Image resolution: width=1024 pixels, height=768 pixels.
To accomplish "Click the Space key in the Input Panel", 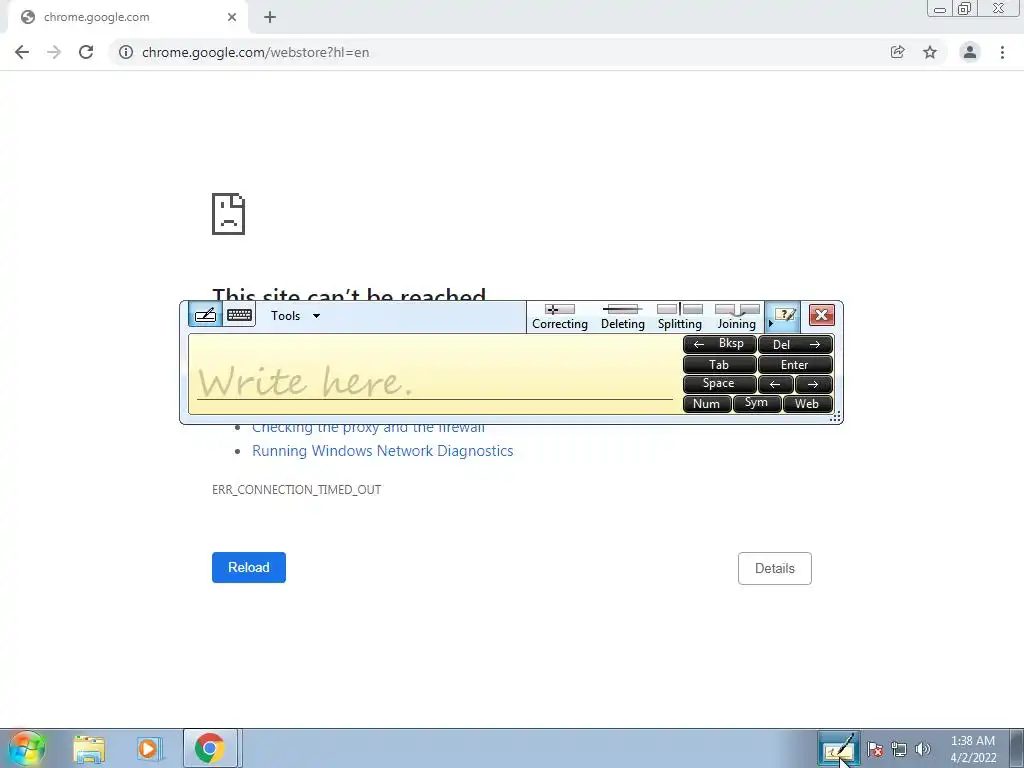I will tap(719, 384).
